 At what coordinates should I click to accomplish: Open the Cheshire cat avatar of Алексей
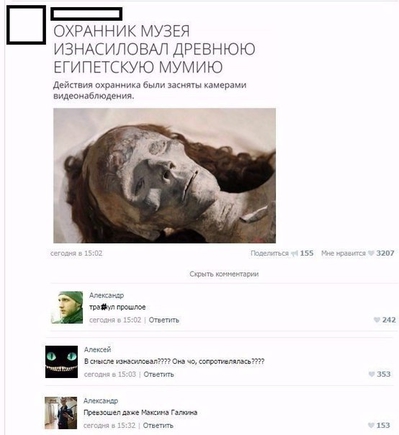[x=61, y=362]
